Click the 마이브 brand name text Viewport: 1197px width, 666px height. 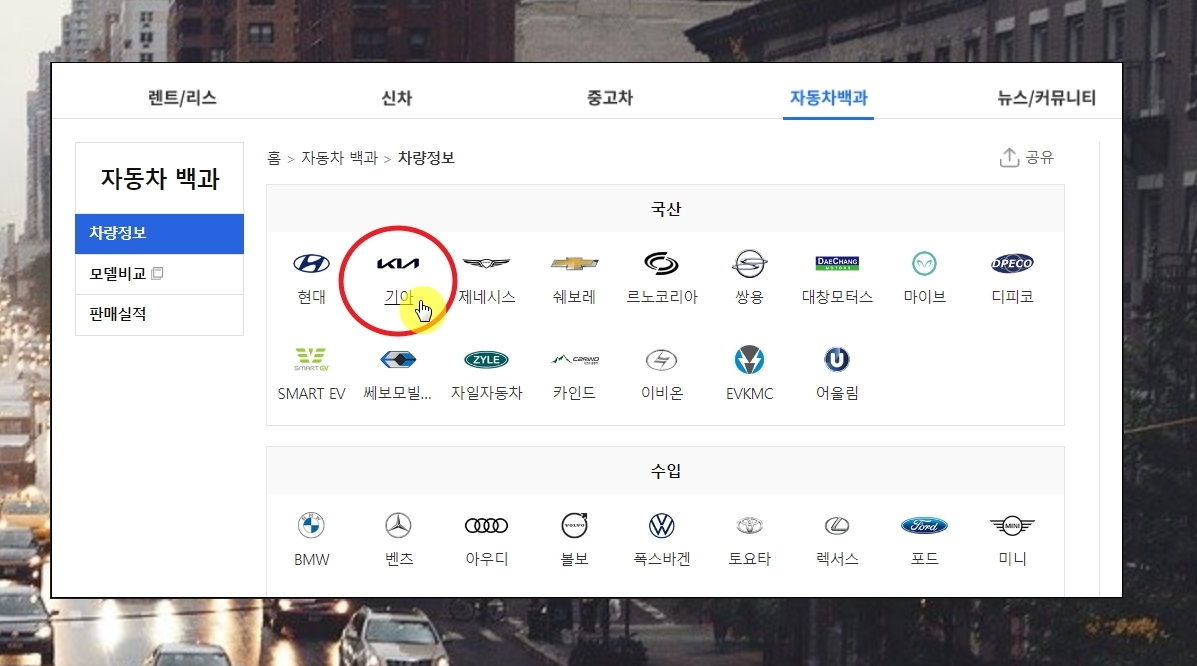coord(924,297)
